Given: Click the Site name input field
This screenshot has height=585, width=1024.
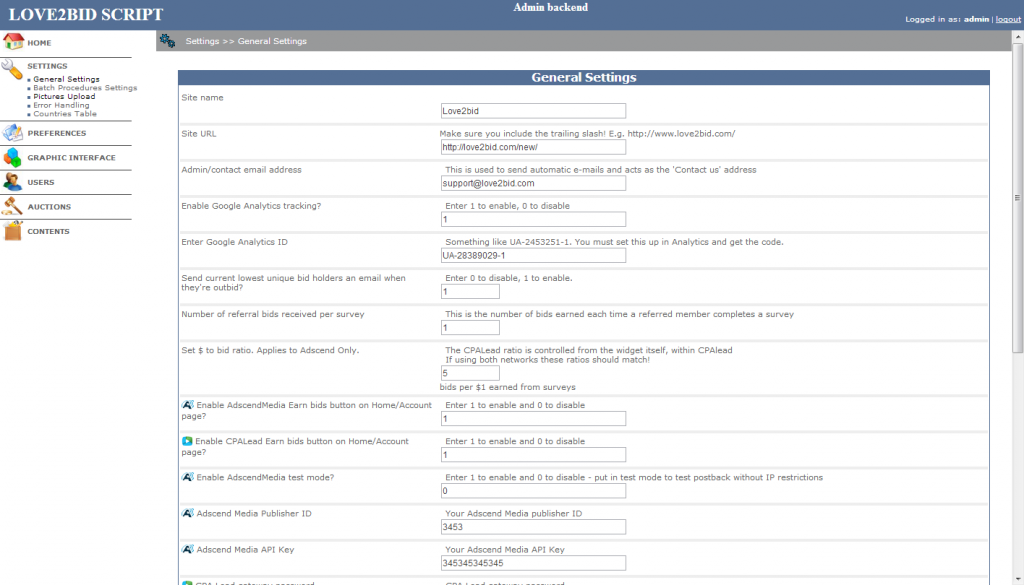Looking at the screenshot, I should (533, 111).
